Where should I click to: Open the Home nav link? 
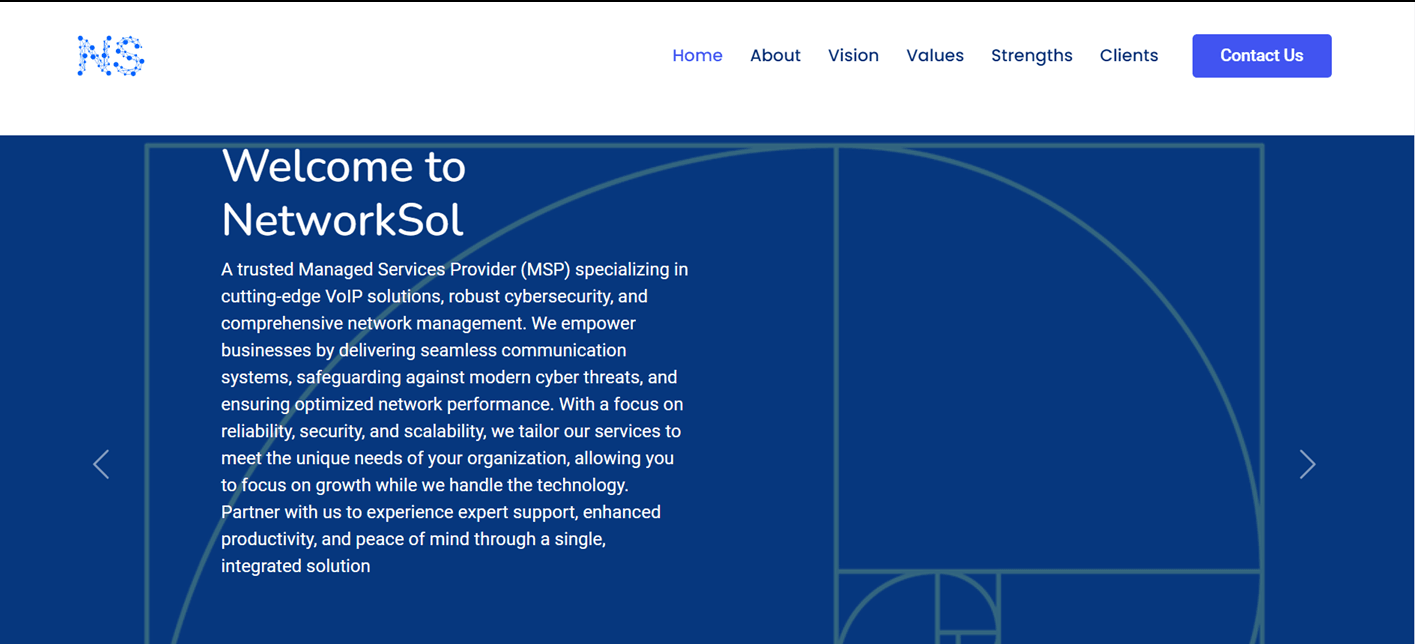pyautogui.click(x=697, y=56)
